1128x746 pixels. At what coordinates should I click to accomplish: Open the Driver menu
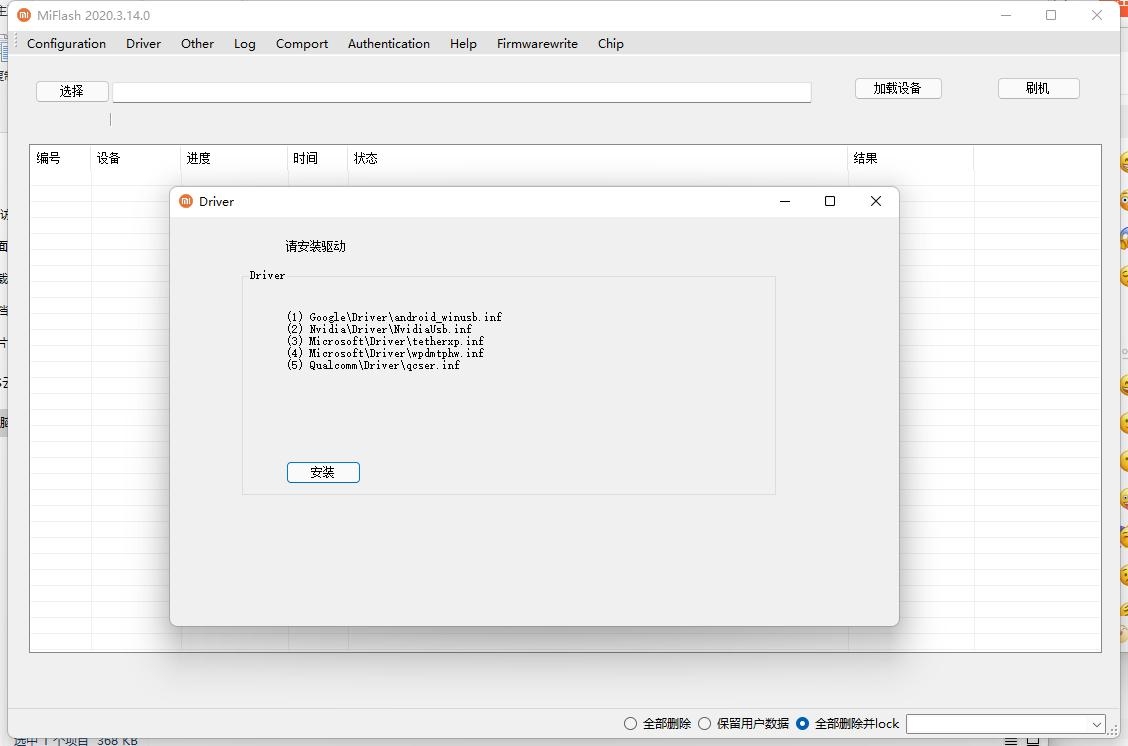pyautogui.click(x=143, y=44)
